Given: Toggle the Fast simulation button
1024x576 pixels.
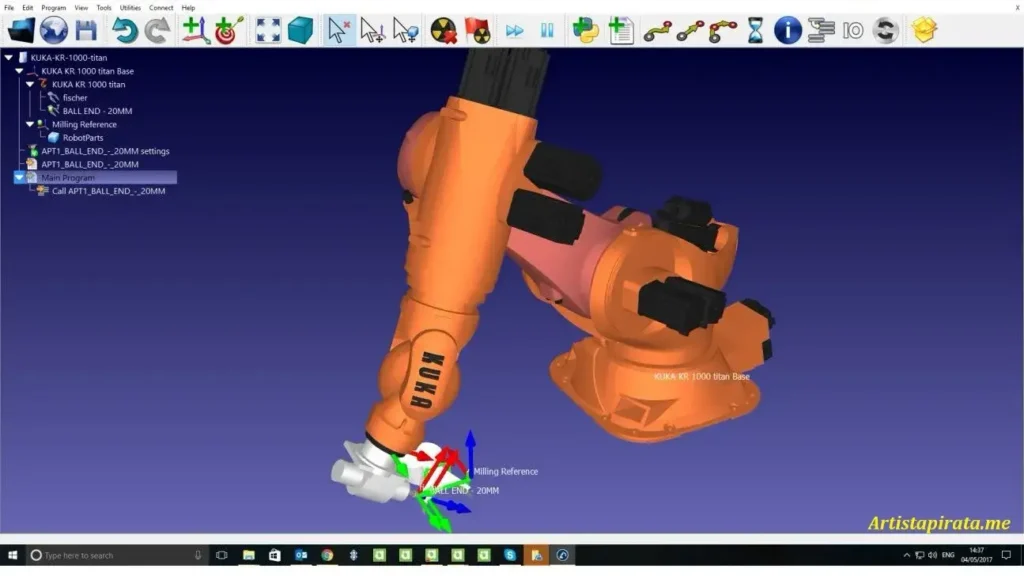Looking at the screenshot, I should 514,30.
